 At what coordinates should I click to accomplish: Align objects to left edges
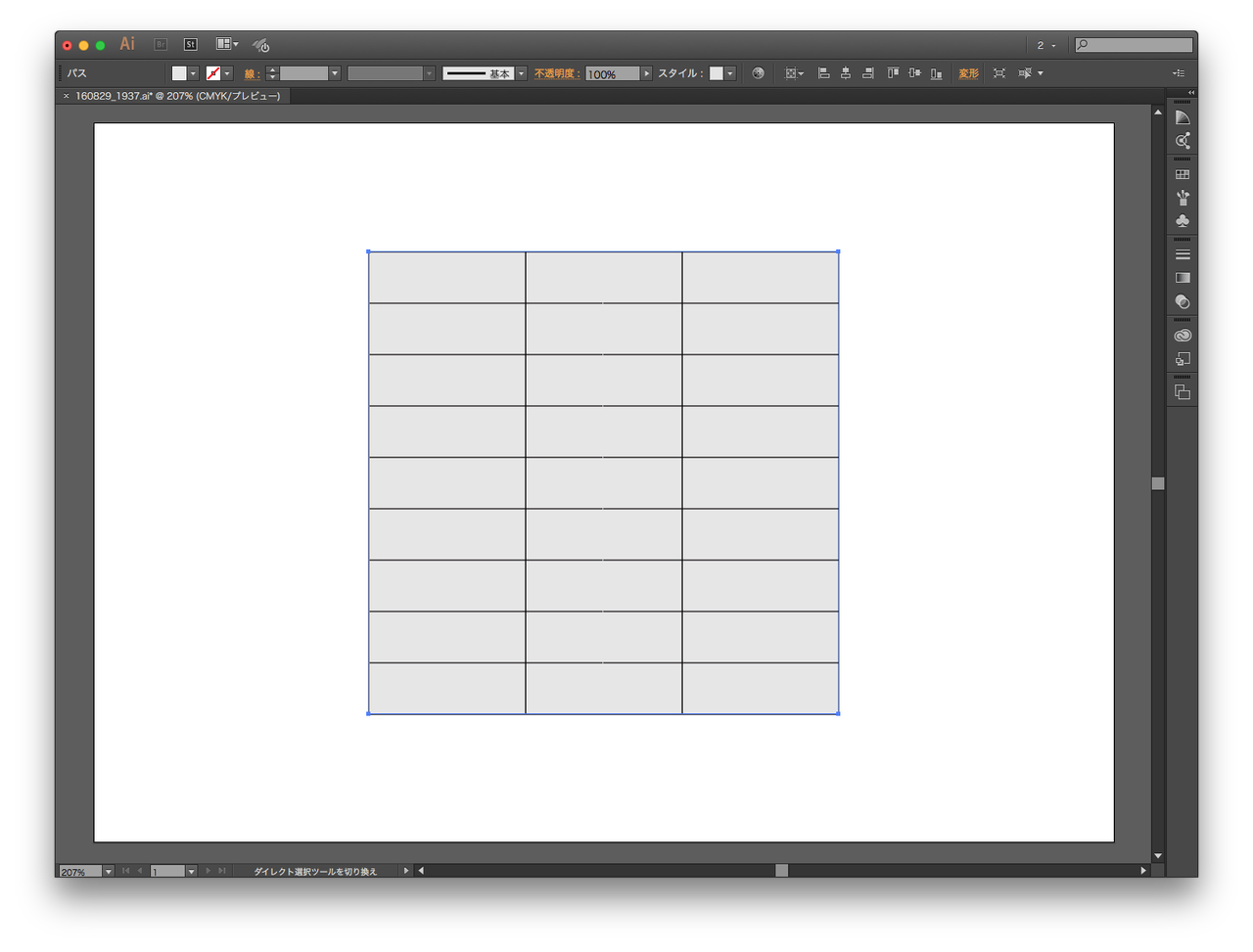click(823, 73)
